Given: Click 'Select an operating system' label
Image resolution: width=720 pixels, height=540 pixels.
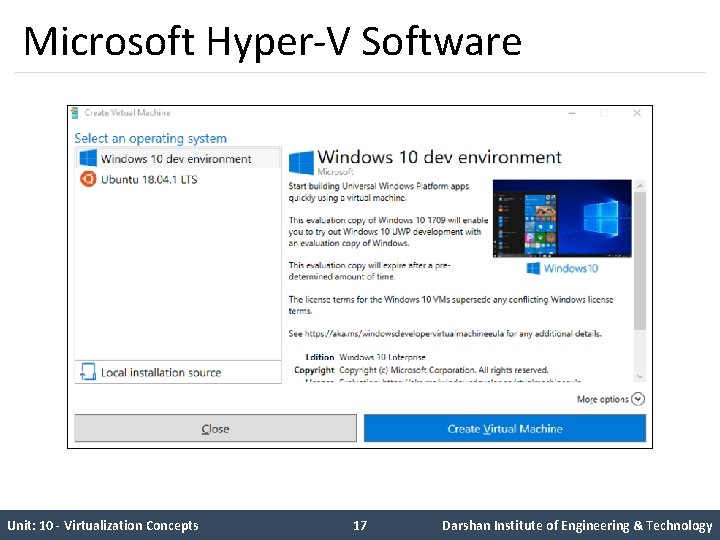Looking at the screenshot, I should click(x=151, y=138).
